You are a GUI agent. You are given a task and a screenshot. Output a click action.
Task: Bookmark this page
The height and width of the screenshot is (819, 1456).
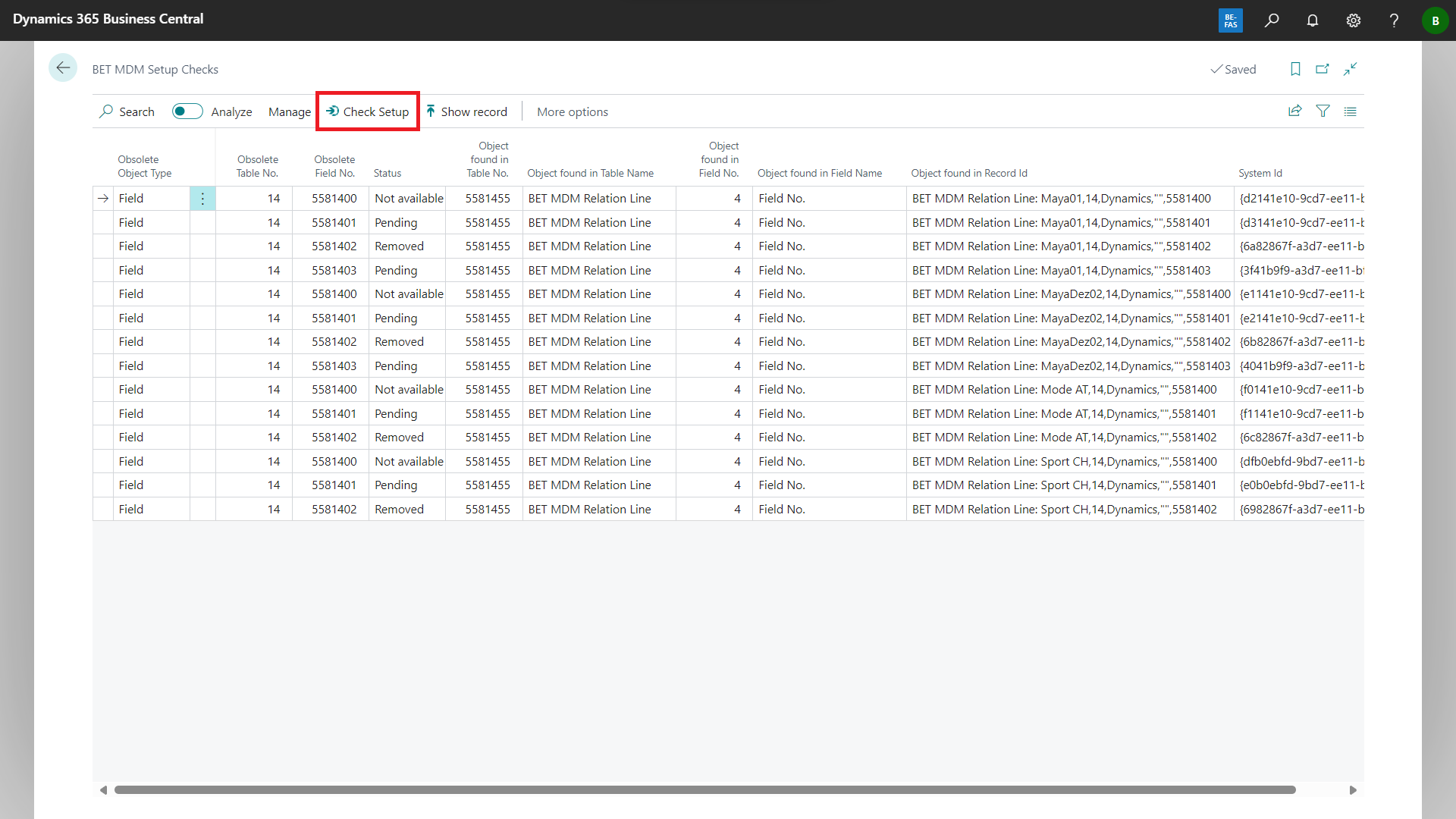[x=1295, y=69]
